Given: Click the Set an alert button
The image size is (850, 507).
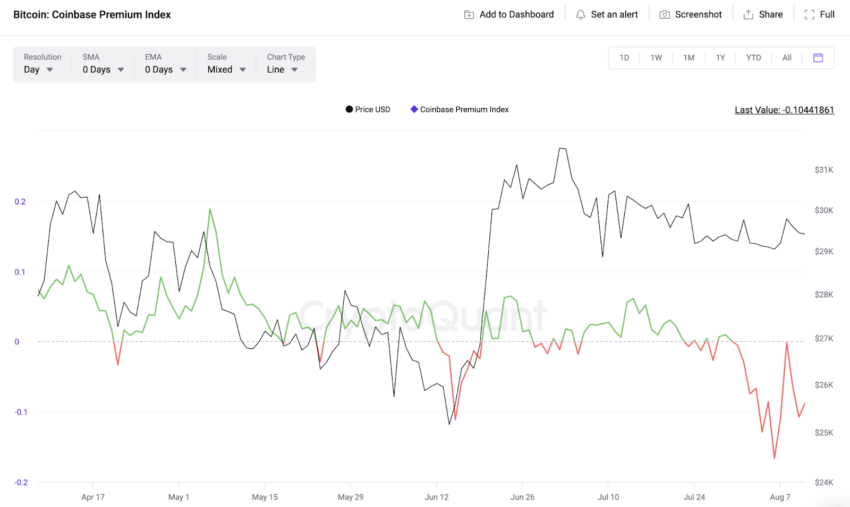Looking at the screenshot, I should (607, 15).
